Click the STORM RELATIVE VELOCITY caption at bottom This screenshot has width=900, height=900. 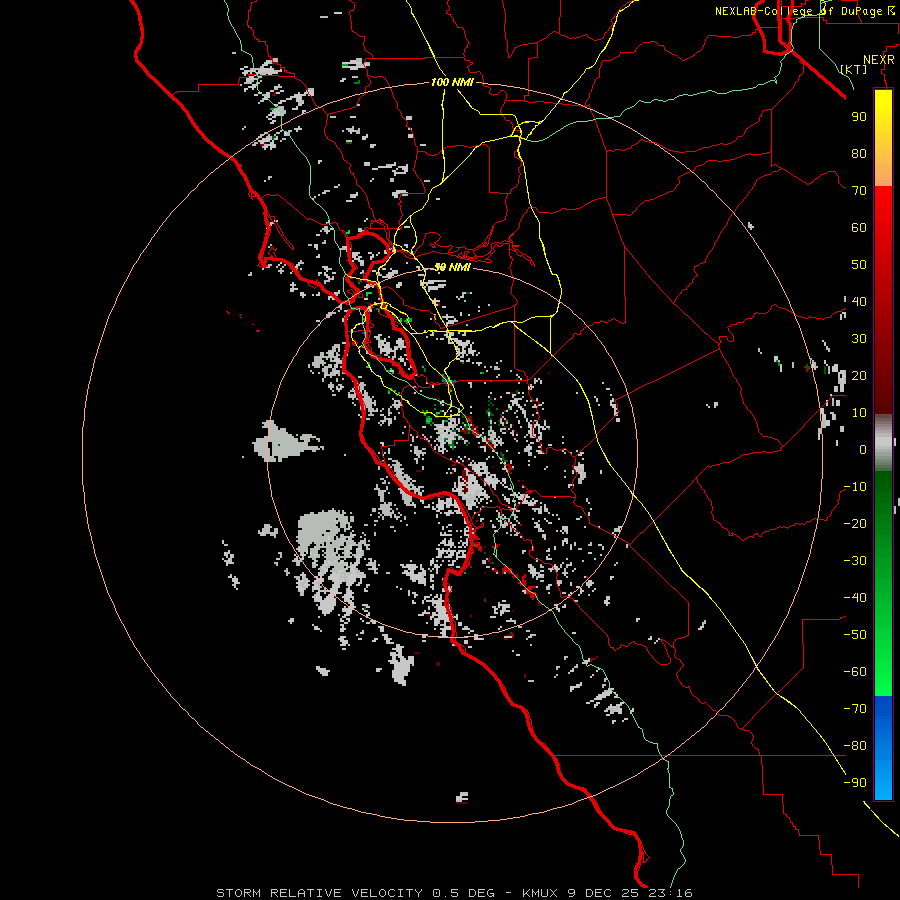[x=454, y=893]
